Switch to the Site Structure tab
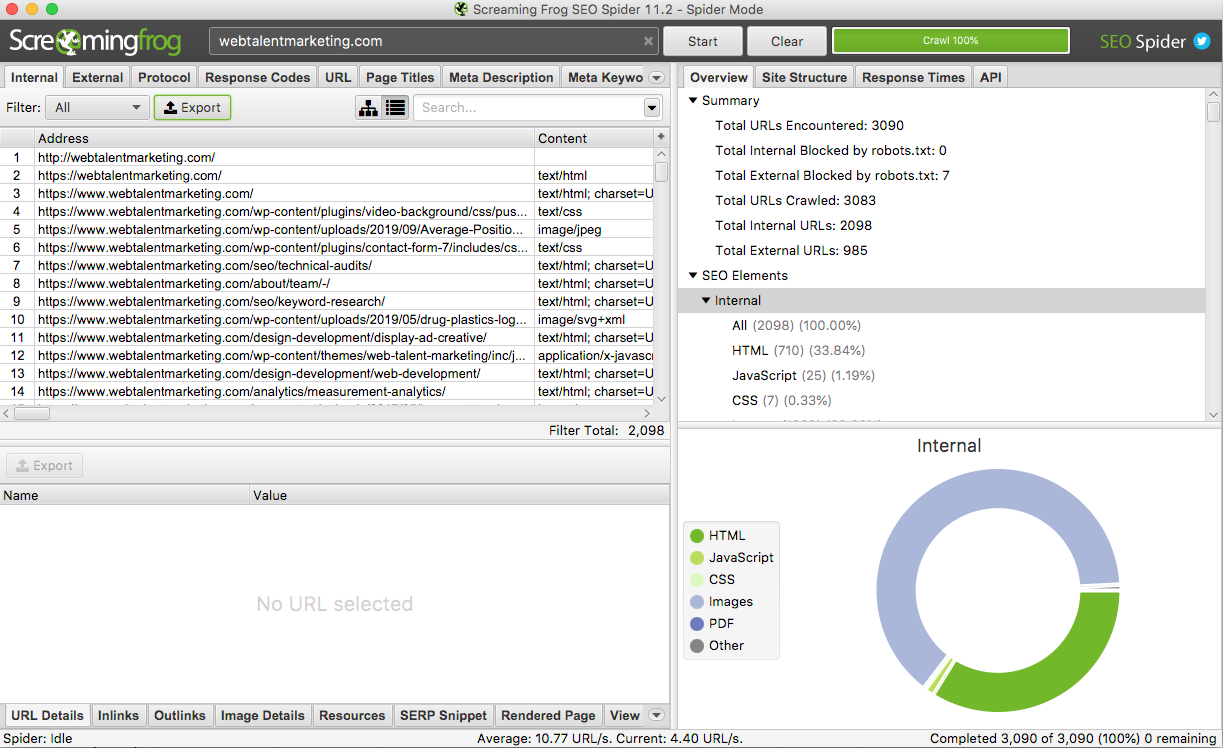 pyautogui.click(x=804, y=77)
